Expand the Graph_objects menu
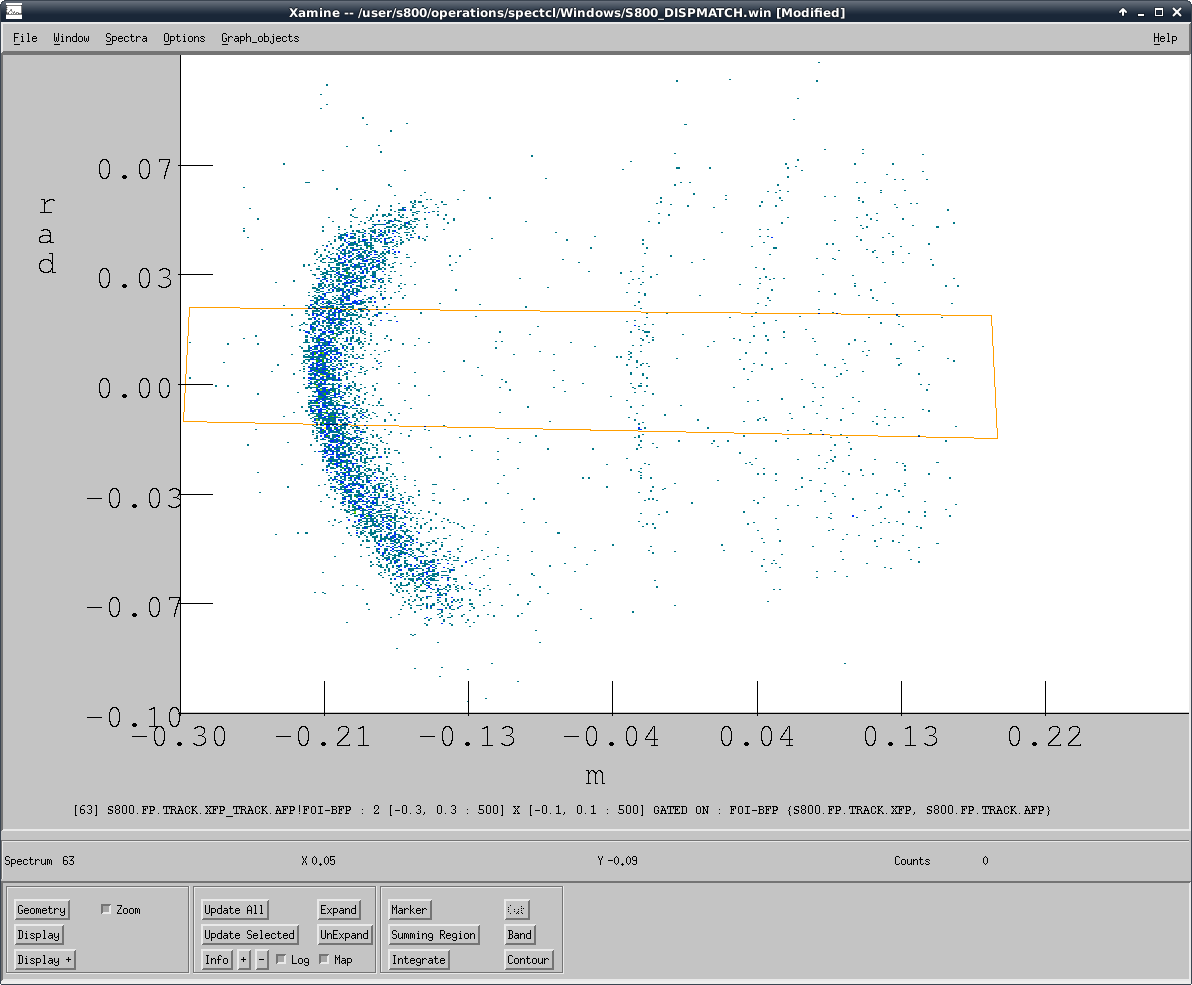 tap(260, 38)
